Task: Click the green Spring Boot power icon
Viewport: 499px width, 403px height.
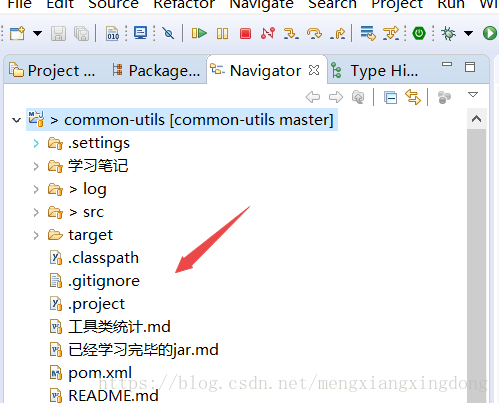Action: [419, 33]
